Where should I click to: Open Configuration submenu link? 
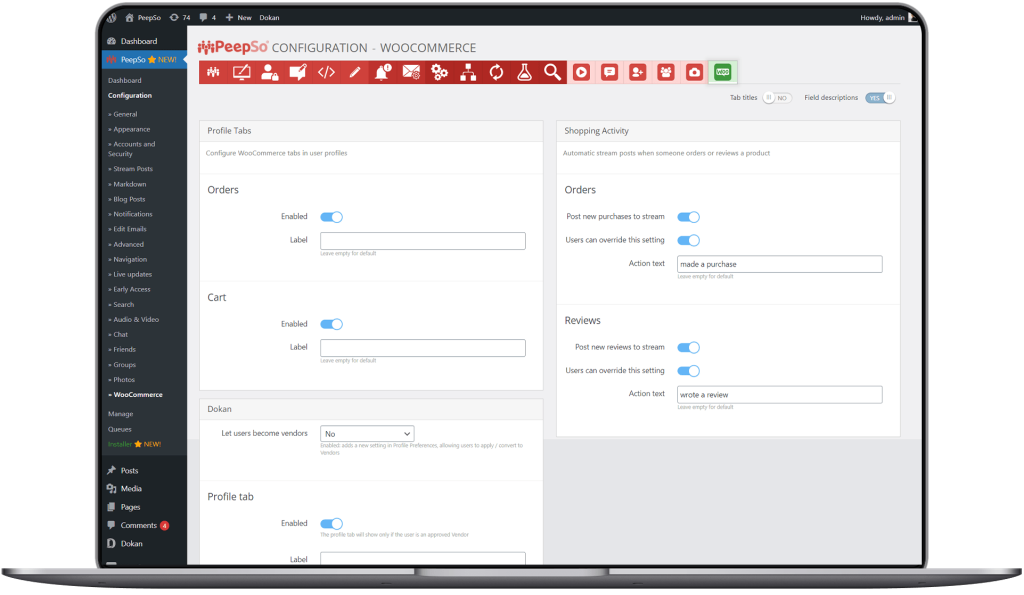(x=130, y=96)
